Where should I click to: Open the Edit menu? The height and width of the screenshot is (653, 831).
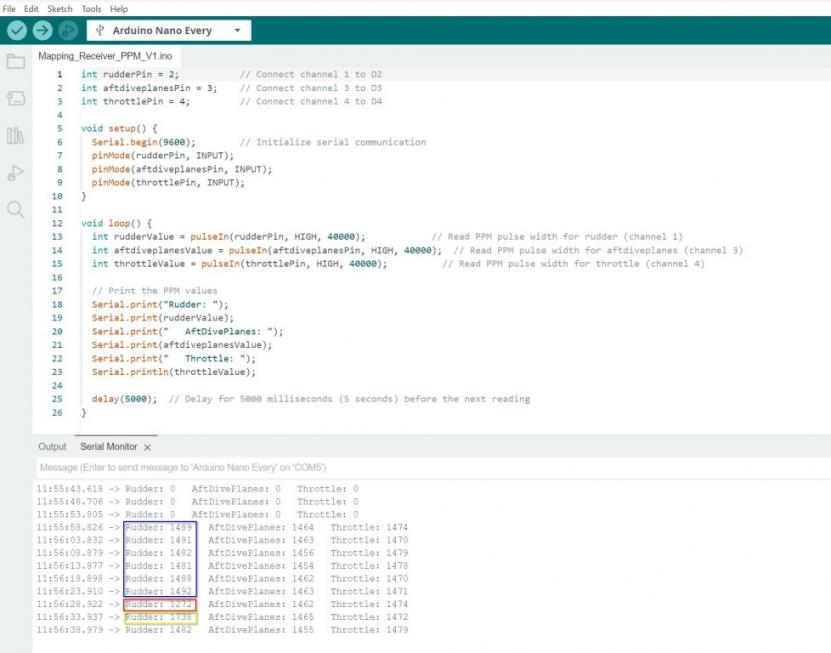coord(32,8)
